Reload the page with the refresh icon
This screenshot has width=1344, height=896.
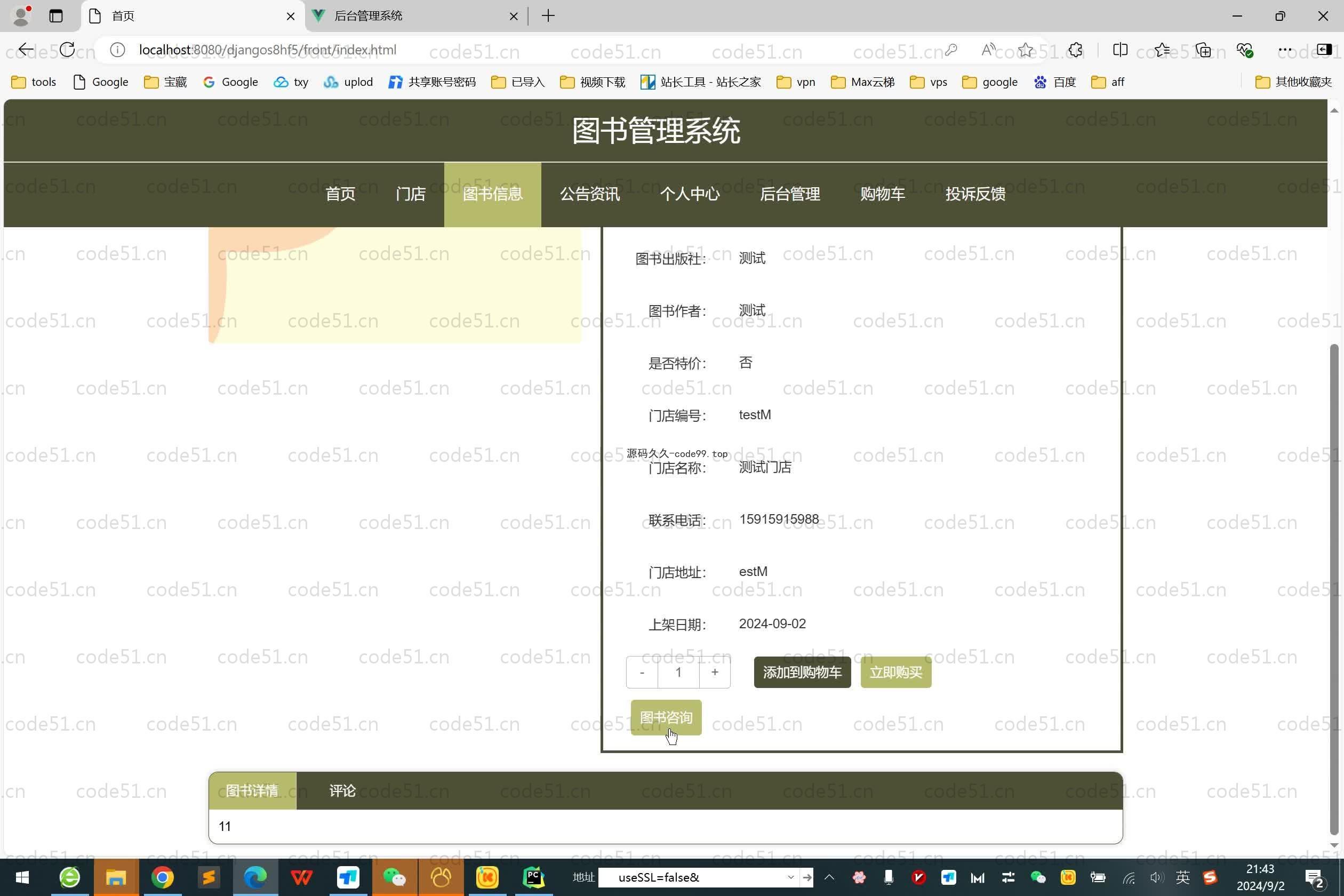click(x=67, y=50)
